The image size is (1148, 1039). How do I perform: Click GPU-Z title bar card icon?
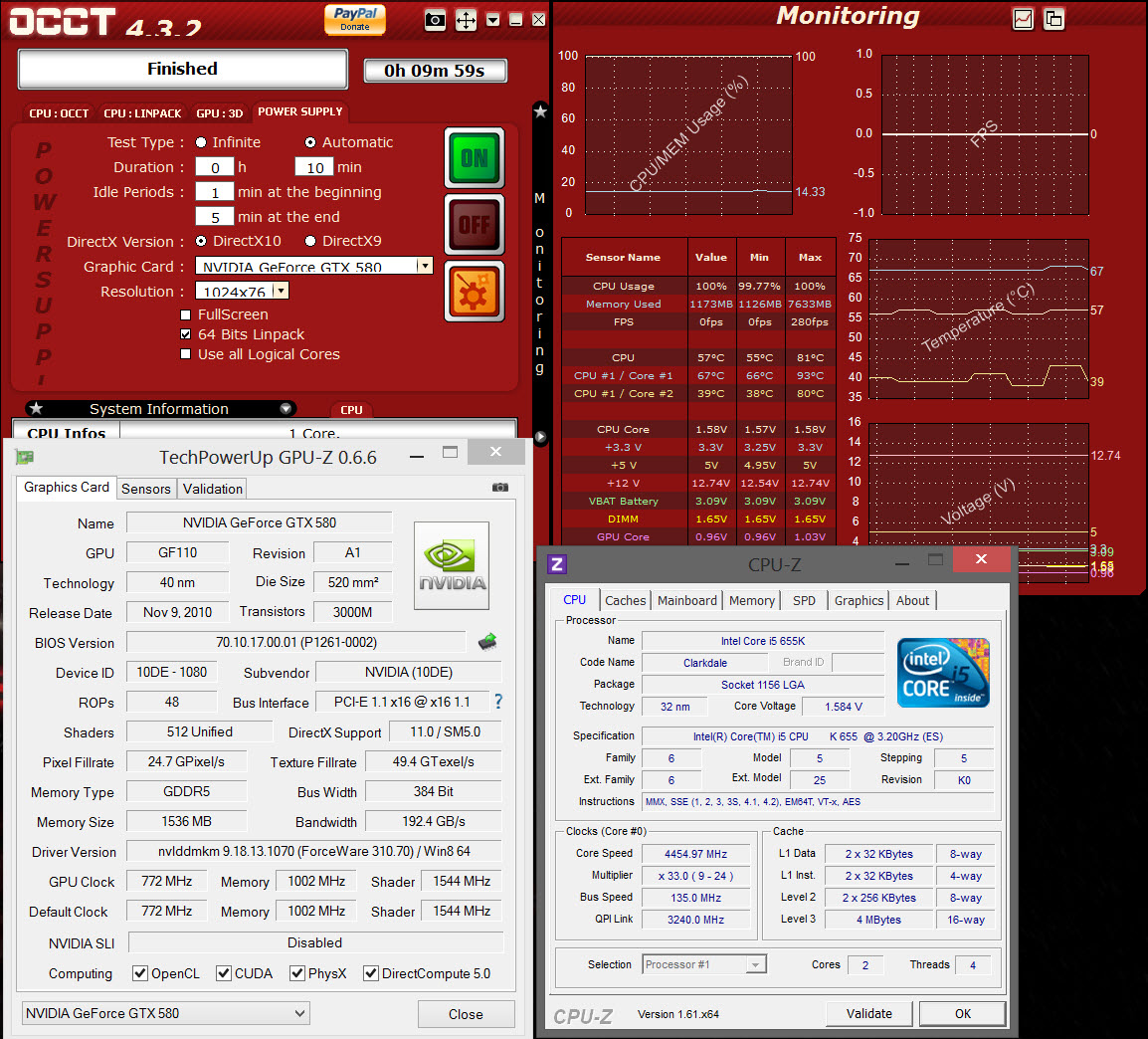pyautogui.click(x=24, y=458)
